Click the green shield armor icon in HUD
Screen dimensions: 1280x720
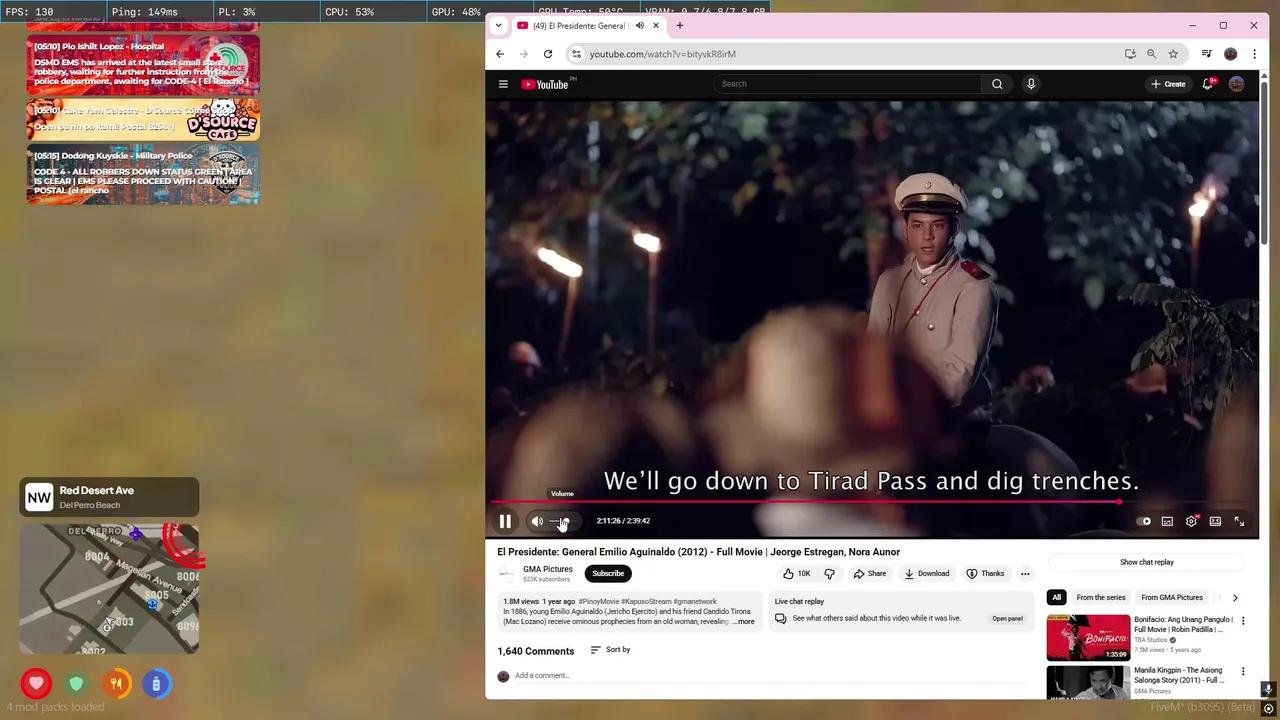pyautogui.click(x=76, y=684)
